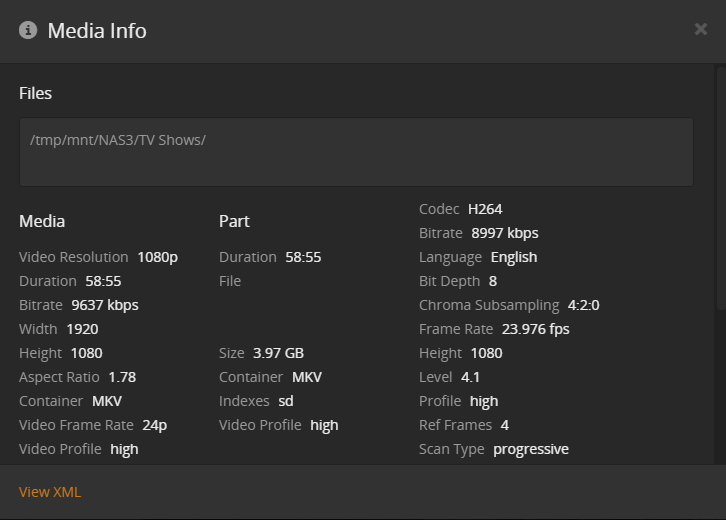Close the Media Info dialog
The width and height of the screenshot is (726, 520).
click(x=700, y=29)
